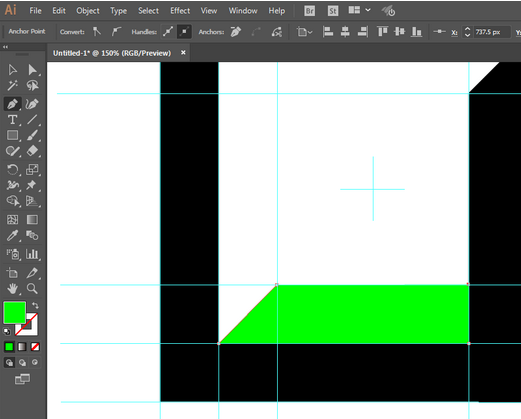Select the Direct Selection tool
This screenshot has width=521, height=419.
33,70
